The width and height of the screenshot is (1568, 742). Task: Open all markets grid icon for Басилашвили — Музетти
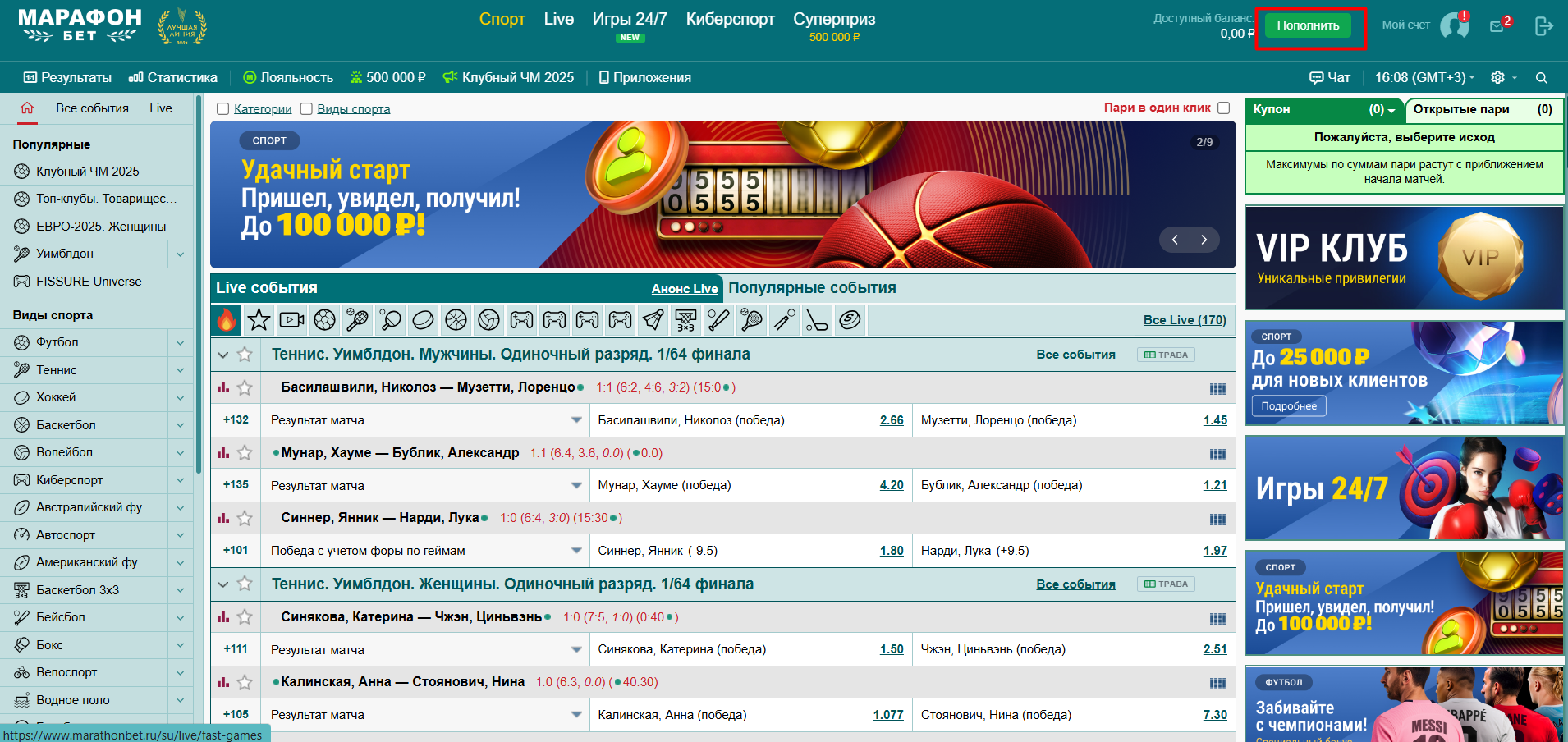[x=1217, y=388]
